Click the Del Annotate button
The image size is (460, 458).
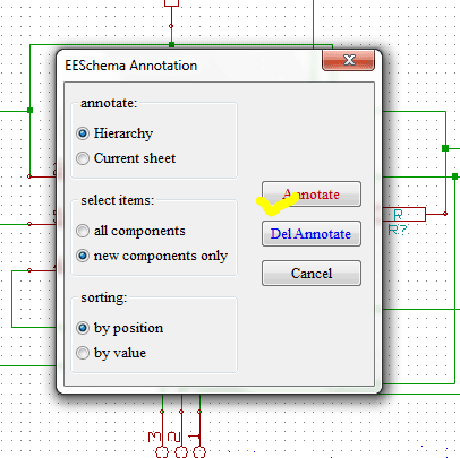[x=311, y=234]
